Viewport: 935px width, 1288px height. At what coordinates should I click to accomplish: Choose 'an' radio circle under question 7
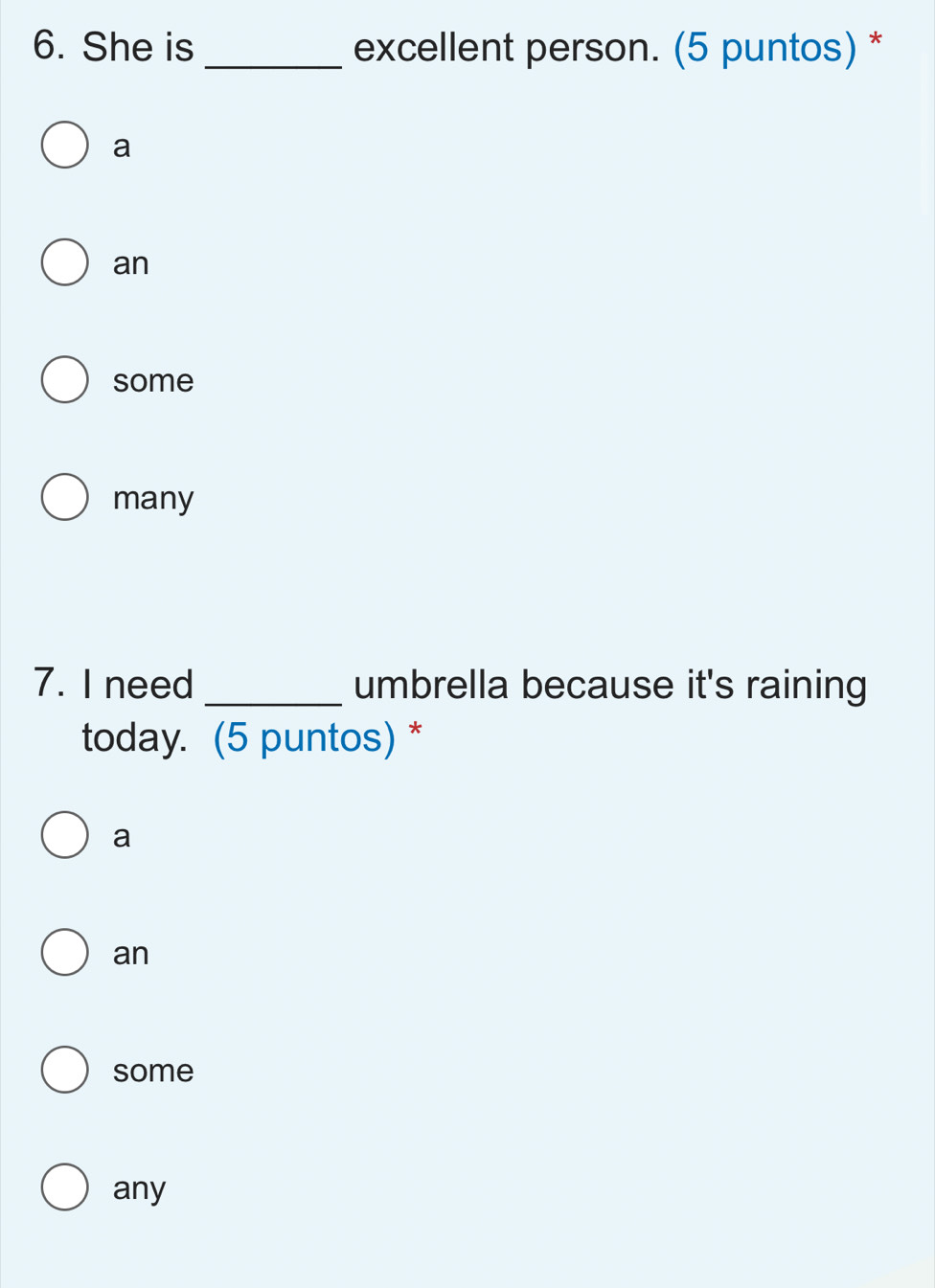pyautogui.click(x=64, y=953)
